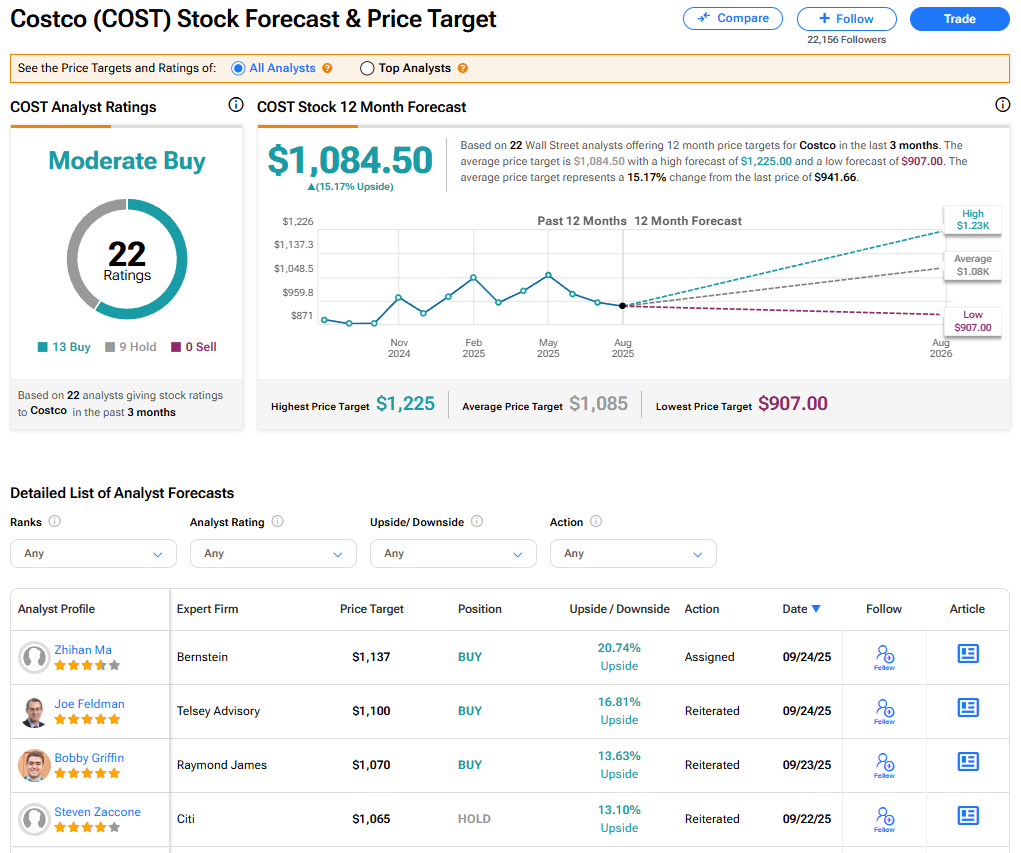Sort the table by the Date column
The width and height of the screenshot is (1021, 853).
point(802,609)
